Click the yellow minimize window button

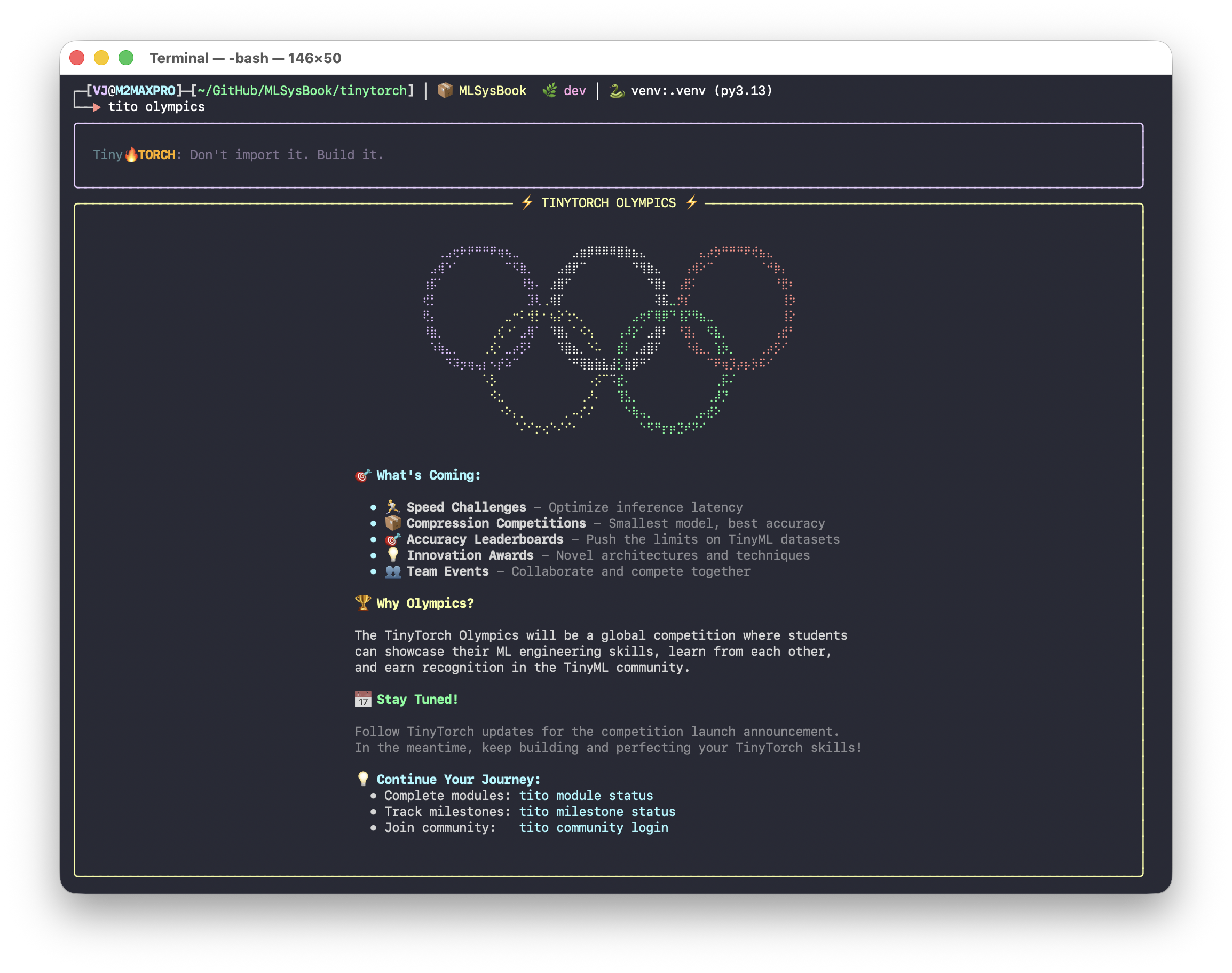coord(101,58)
